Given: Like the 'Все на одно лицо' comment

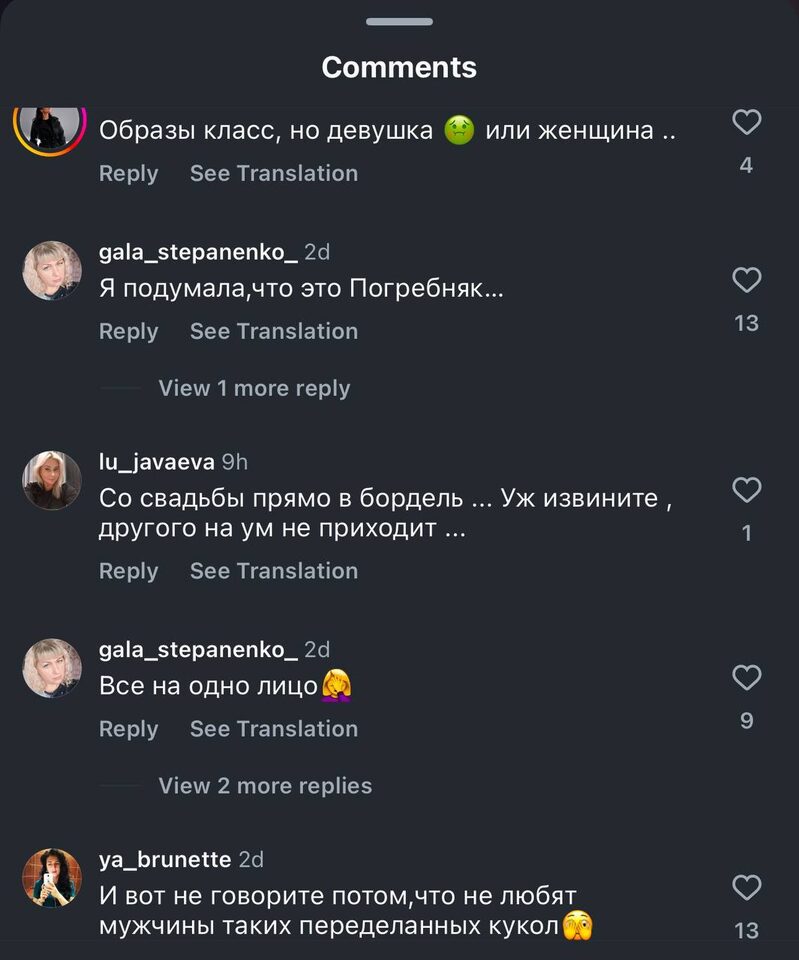Looking at the screenshot, I should [x=747, y=679].
